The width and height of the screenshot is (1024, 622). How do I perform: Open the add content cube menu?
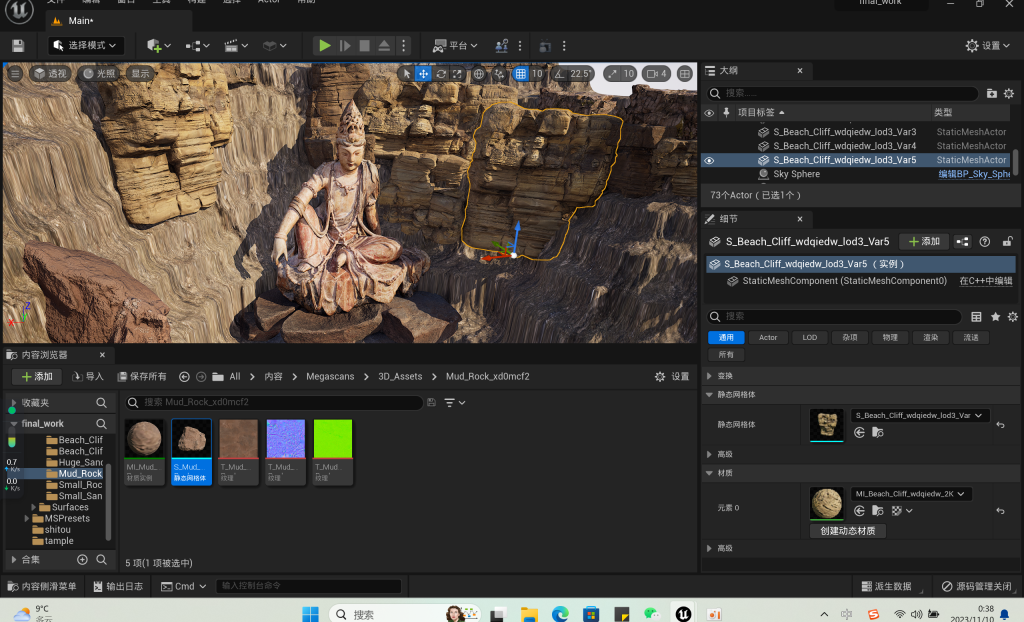(x=159, y=46)
